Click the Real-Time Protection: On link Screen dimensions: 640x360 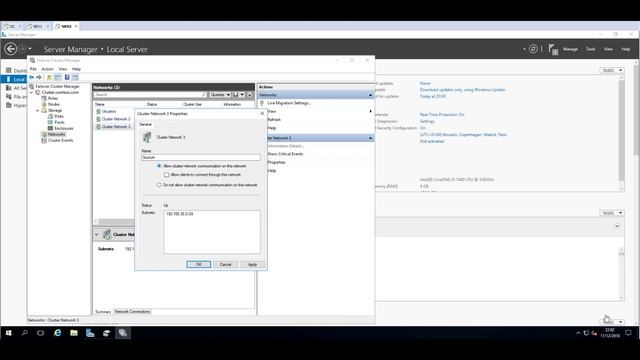tap(442, 115)
